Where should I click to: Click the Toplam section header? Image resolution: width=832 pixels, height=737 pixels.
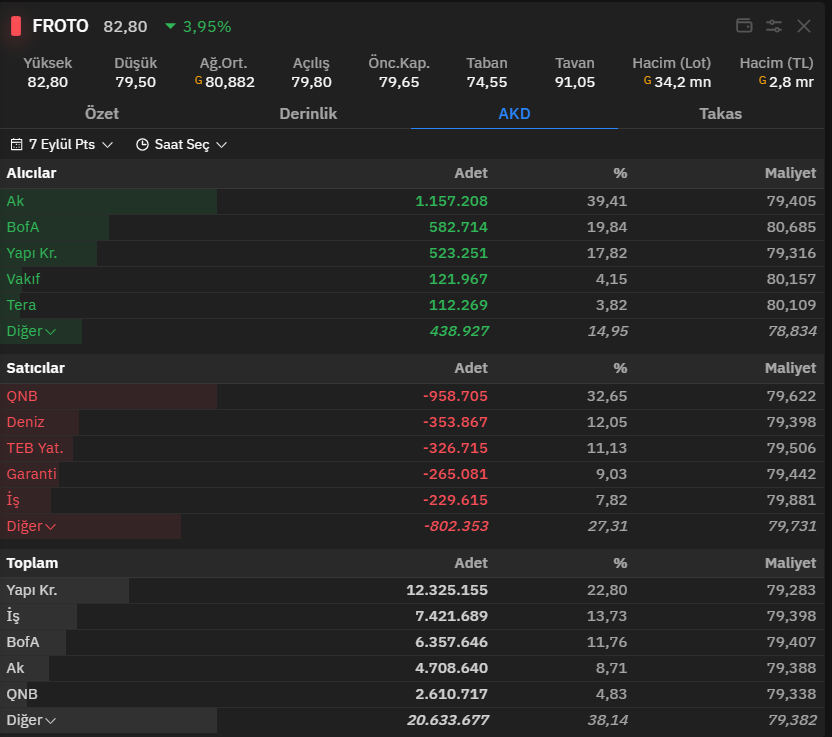32,563
